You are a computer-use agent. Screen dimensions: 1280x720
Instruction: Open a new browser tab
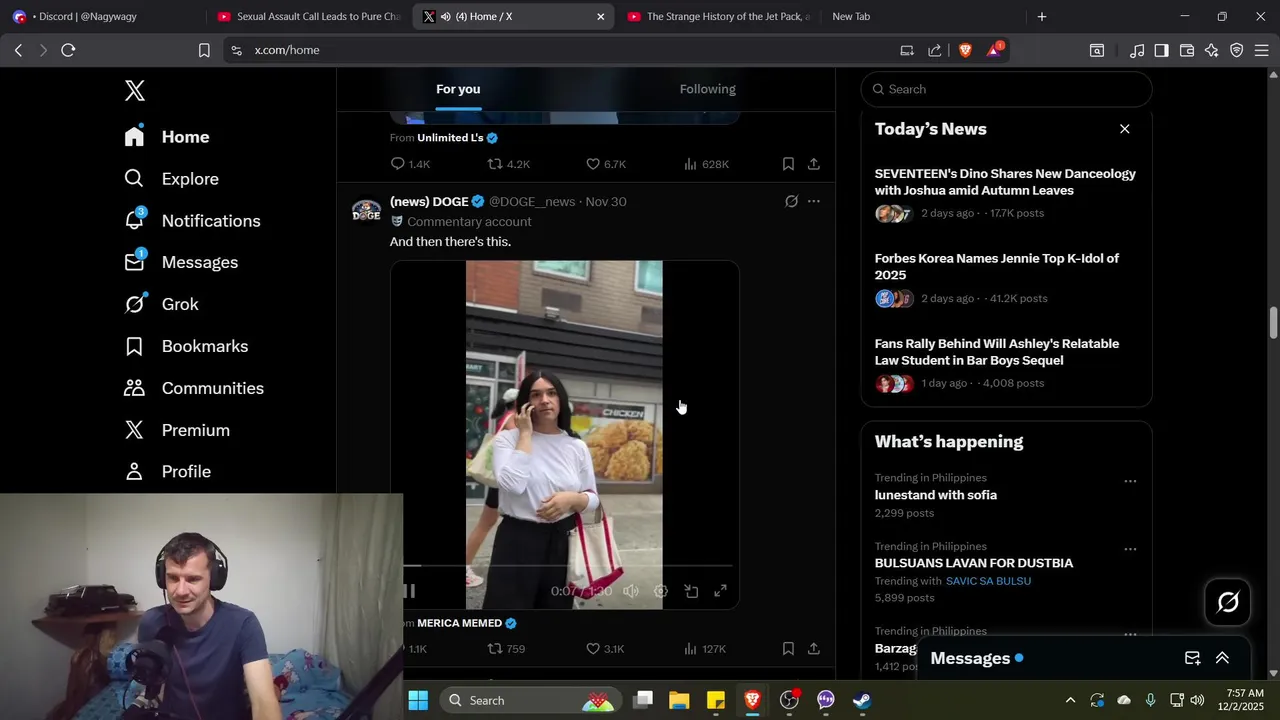click(1042, 16)
